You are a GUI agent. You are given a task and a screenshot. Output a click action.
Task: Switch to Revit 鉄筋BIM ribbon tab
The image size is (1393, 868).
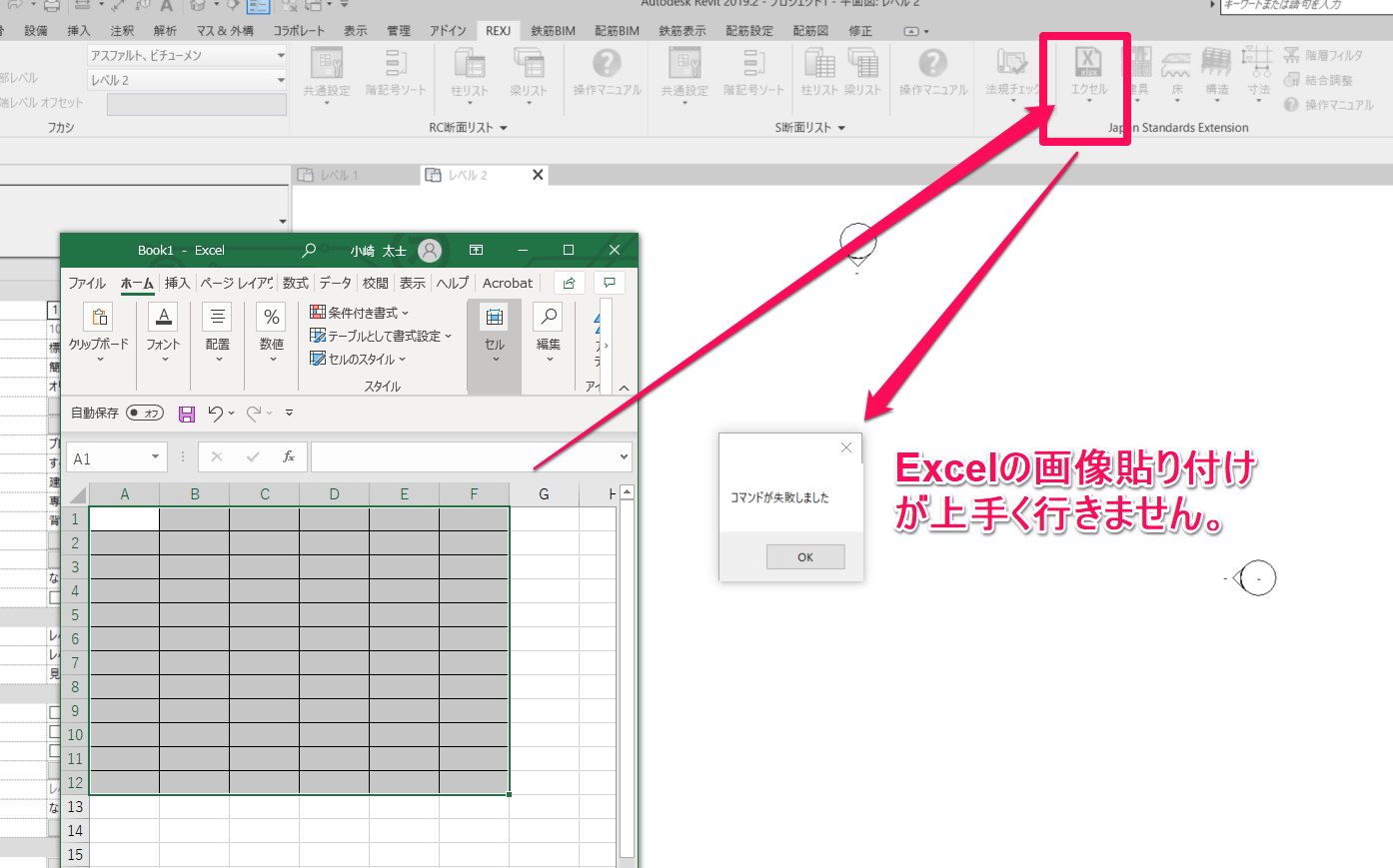point(553,30)
